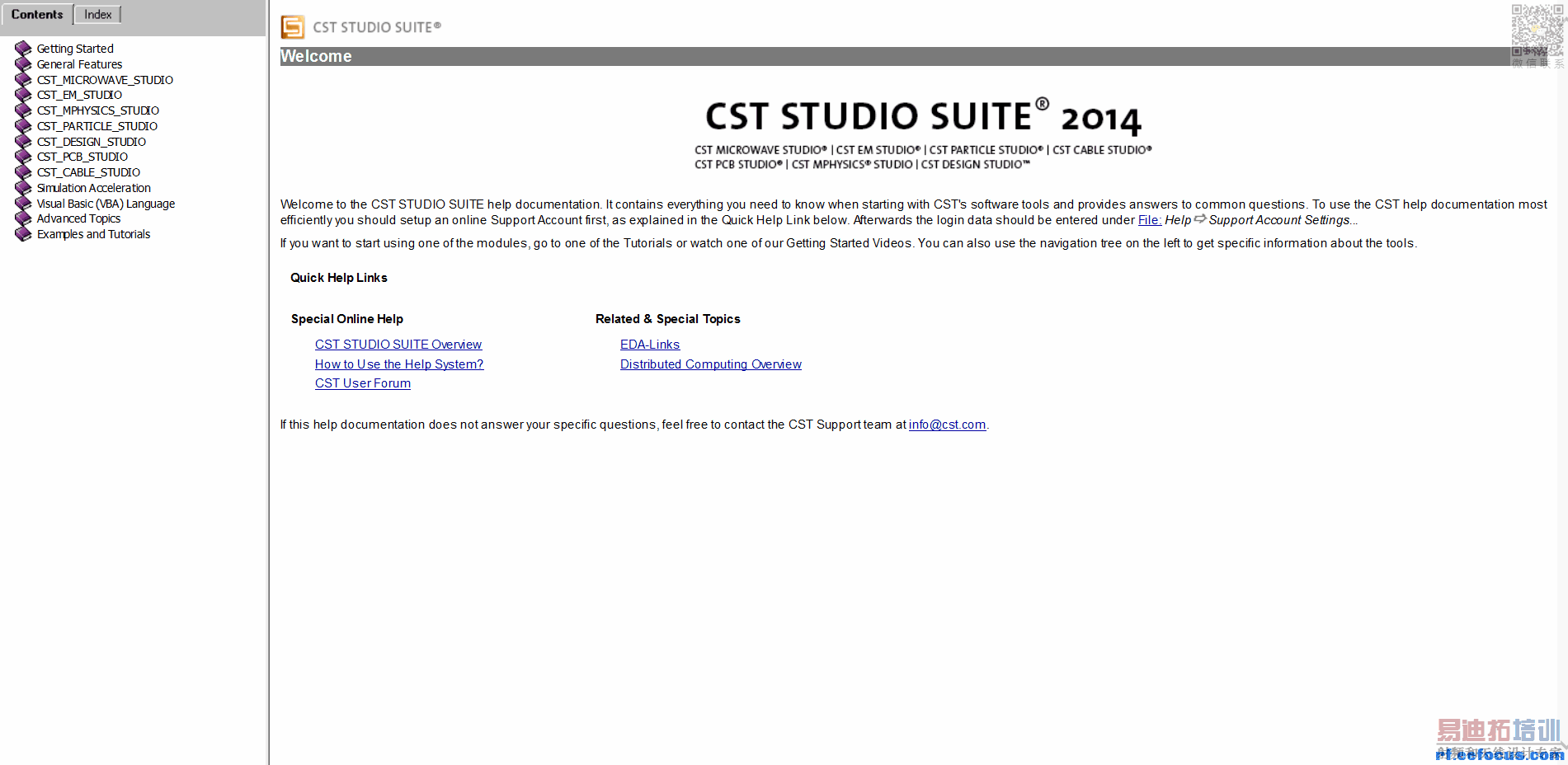Switch to the Contents tab
The width and height of the screenshot is (1568, 765).
point(37,14)
